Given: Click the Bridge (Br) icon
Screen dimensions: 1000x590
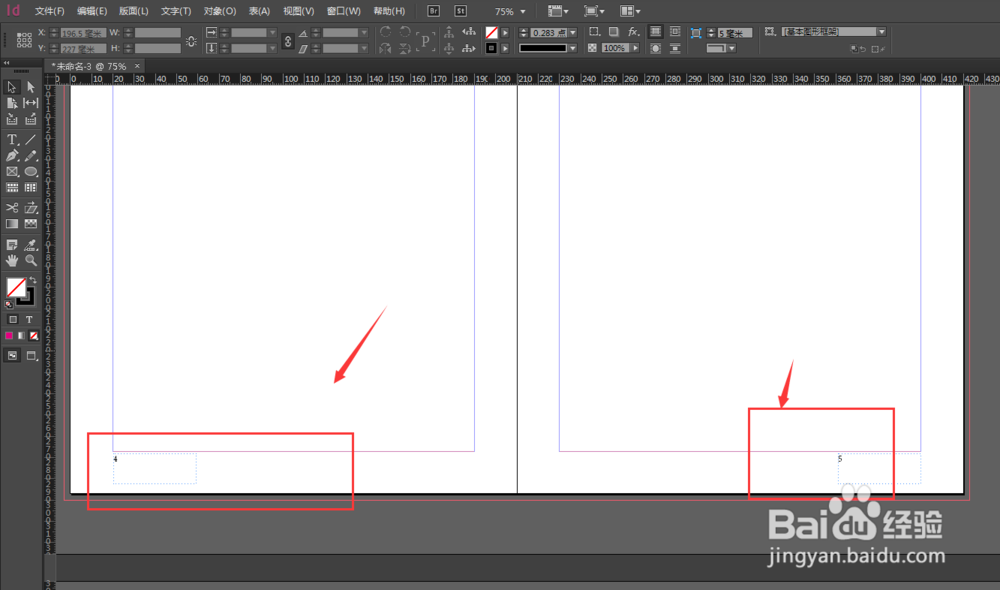Looking at the screenshot, I should [434, 11].
